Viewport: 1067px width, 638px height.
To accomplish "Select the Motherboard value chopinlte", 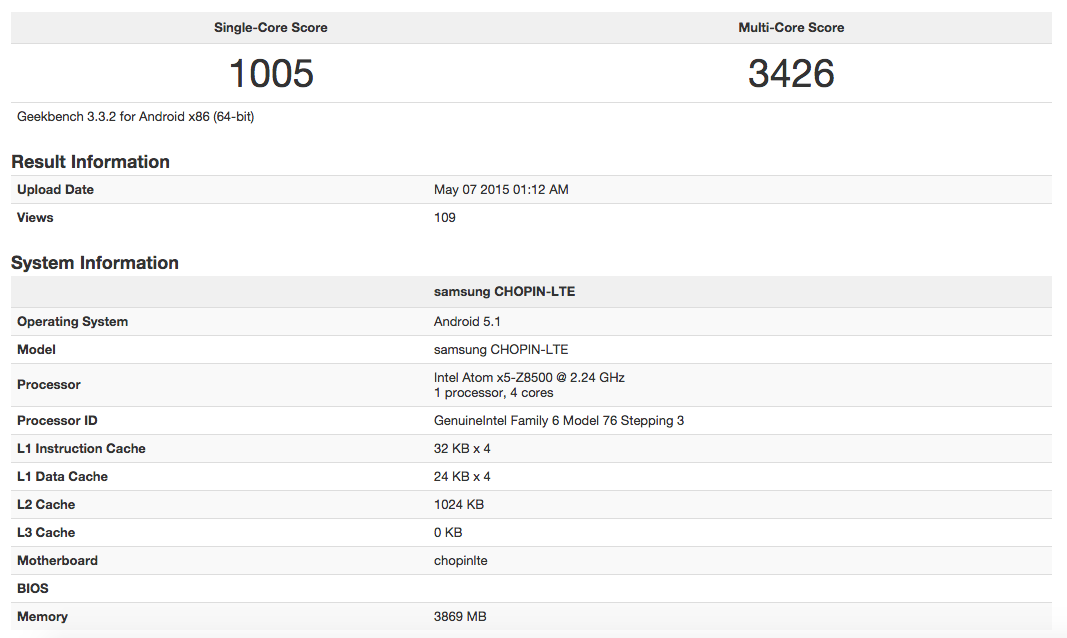I will (461, 561).
